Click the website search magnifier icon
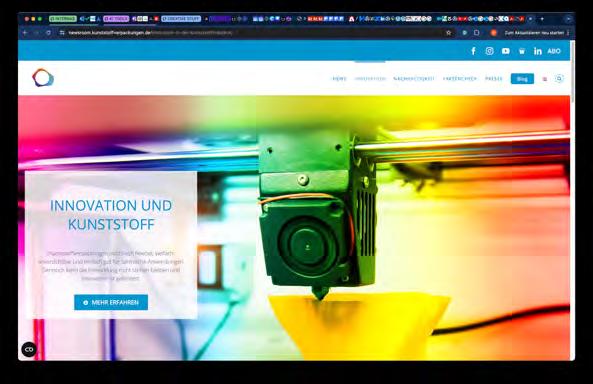The height and width of the screenshot is (384, 593). [x=559, y=78]
